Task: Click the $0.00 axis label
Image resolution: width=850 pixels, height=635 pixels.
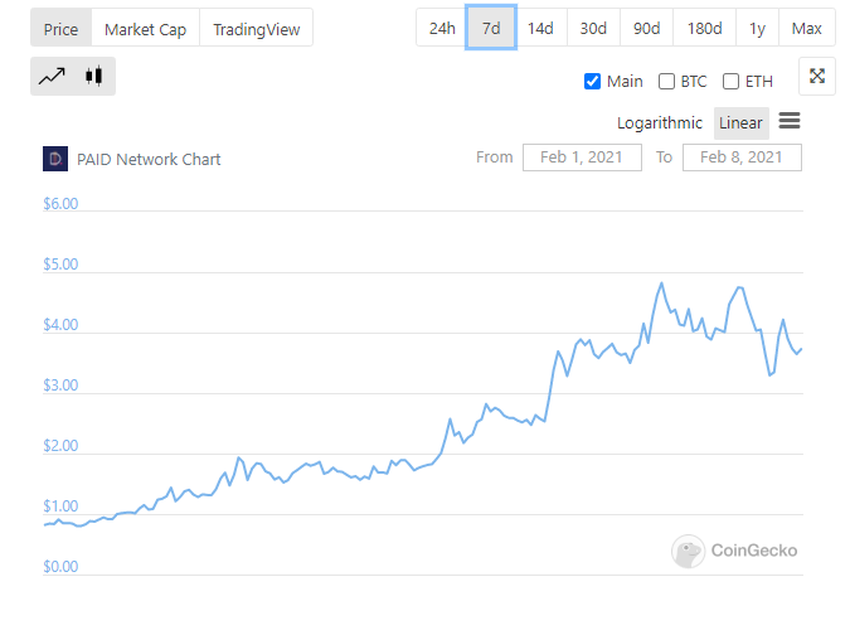Action: click(61, 567)
